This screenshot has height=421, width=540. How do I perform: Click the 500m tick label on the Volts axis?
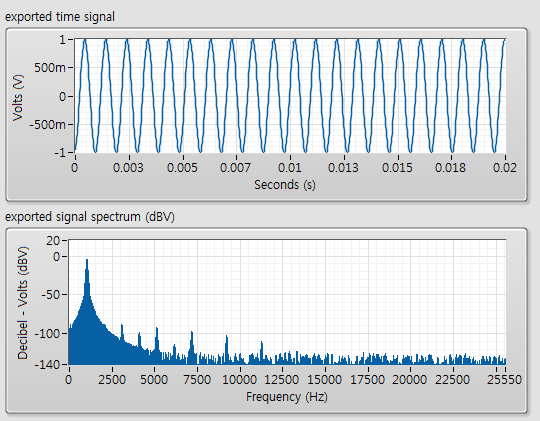click(50, 68)
